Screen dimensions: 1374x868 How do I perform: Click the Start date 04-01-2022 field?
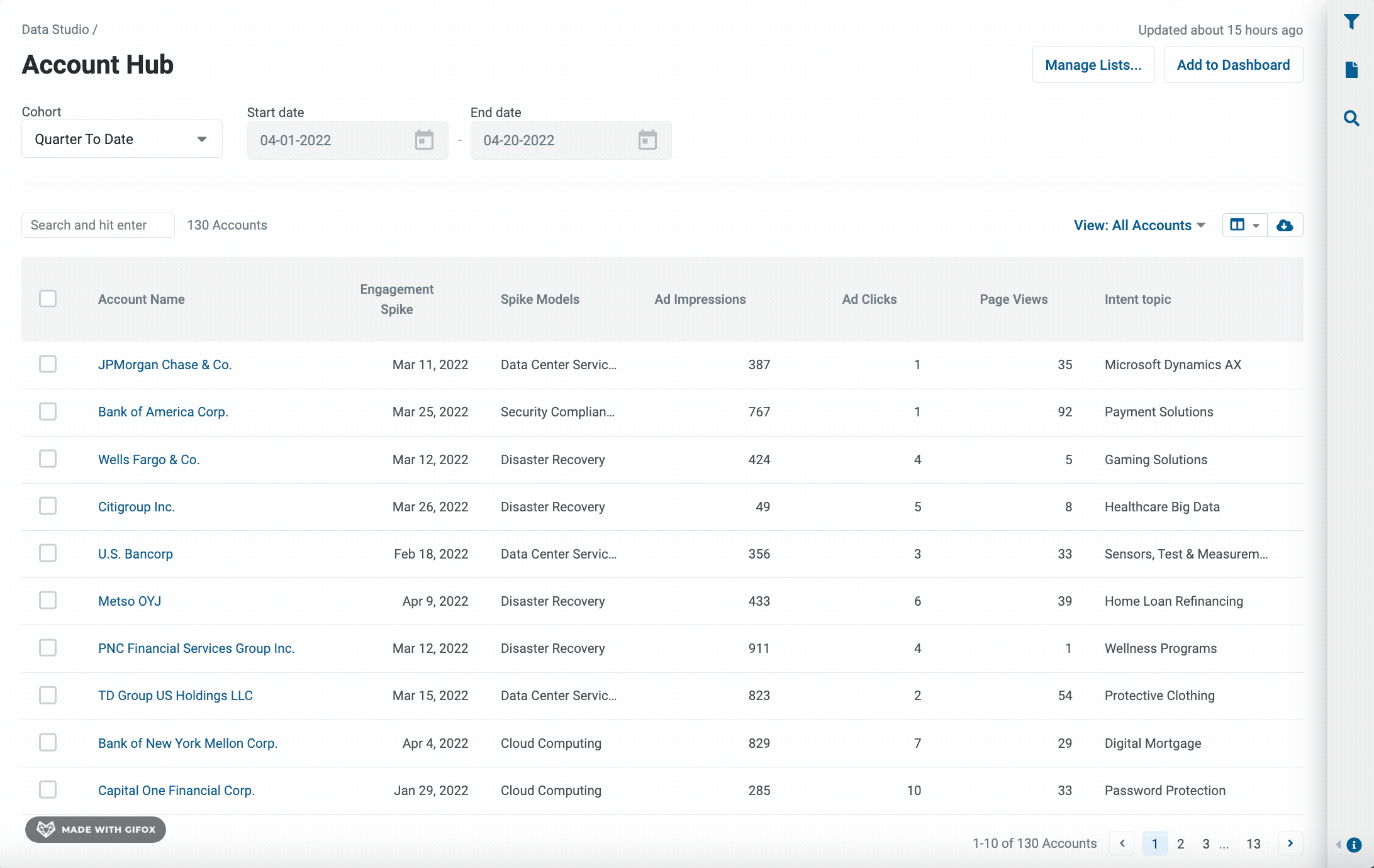pos(348,140)
